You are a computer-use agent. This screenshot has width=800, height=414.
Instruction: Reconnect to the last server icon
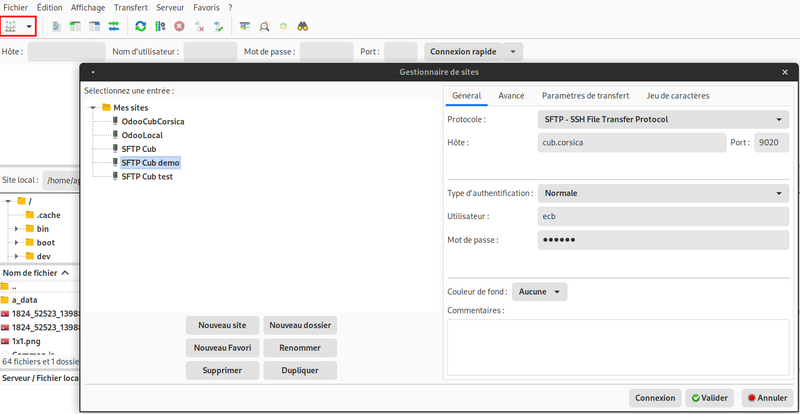(218, 27)
